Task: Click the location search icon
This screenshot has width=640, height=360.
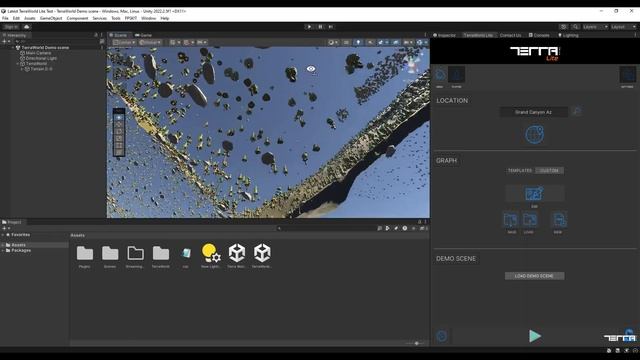Action: click(x=577, y=111)
